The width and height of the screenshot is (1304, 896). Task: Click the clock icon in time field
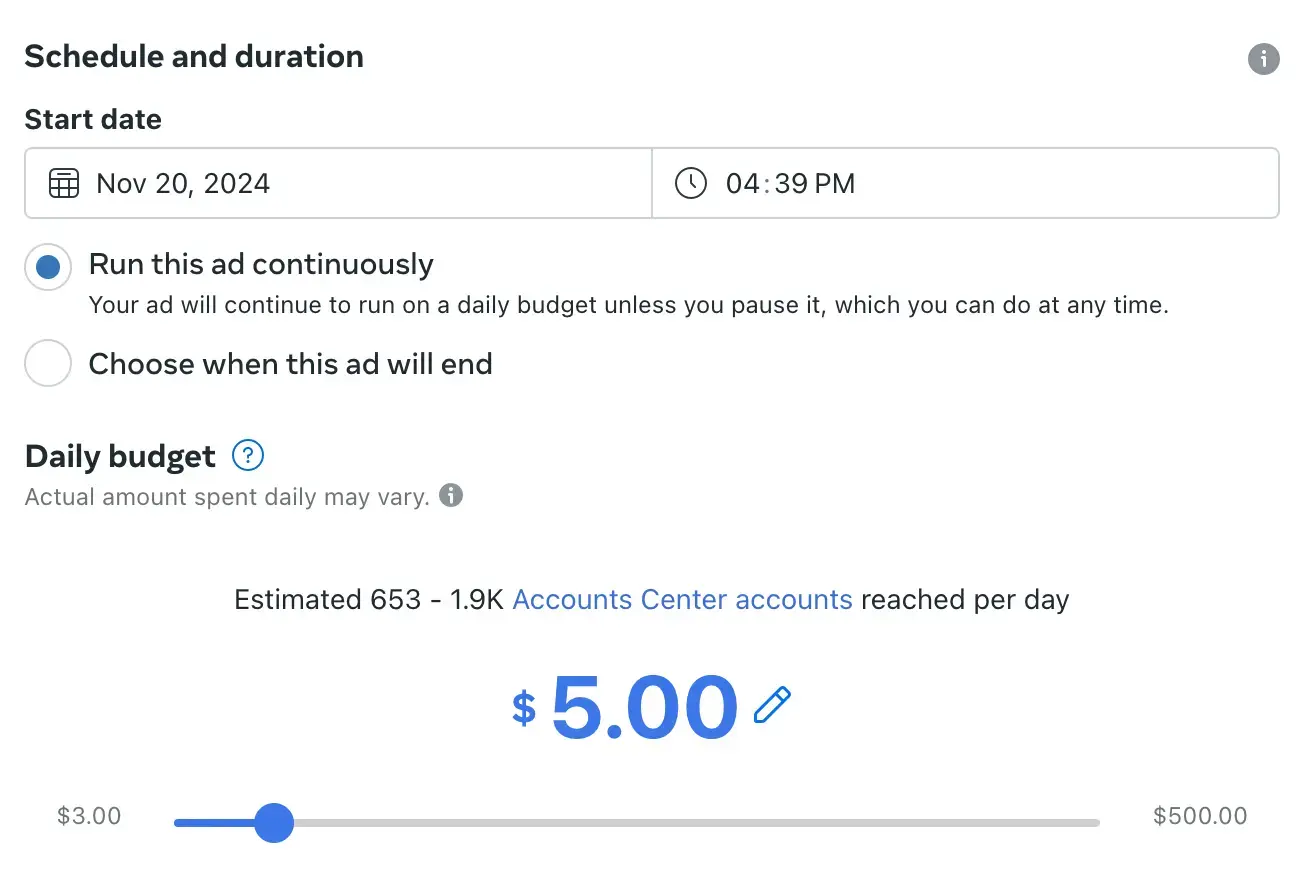pos(691,184)
